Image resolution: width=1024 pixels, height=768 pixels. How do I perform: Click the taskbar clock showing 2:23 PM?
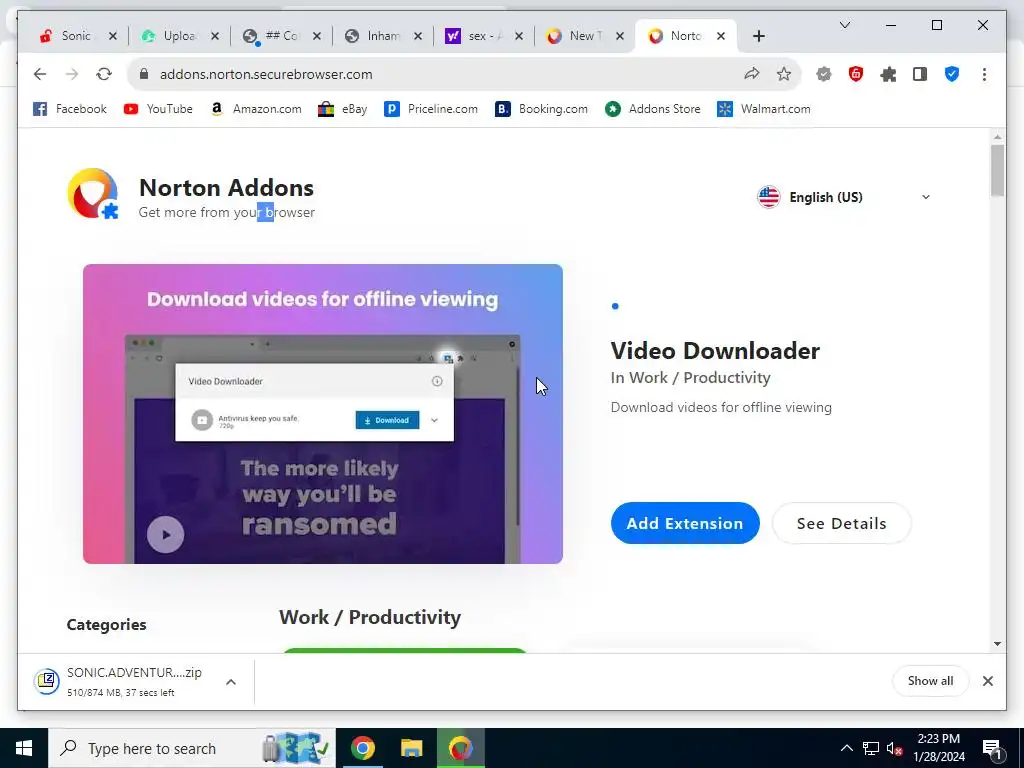[939, 748]
